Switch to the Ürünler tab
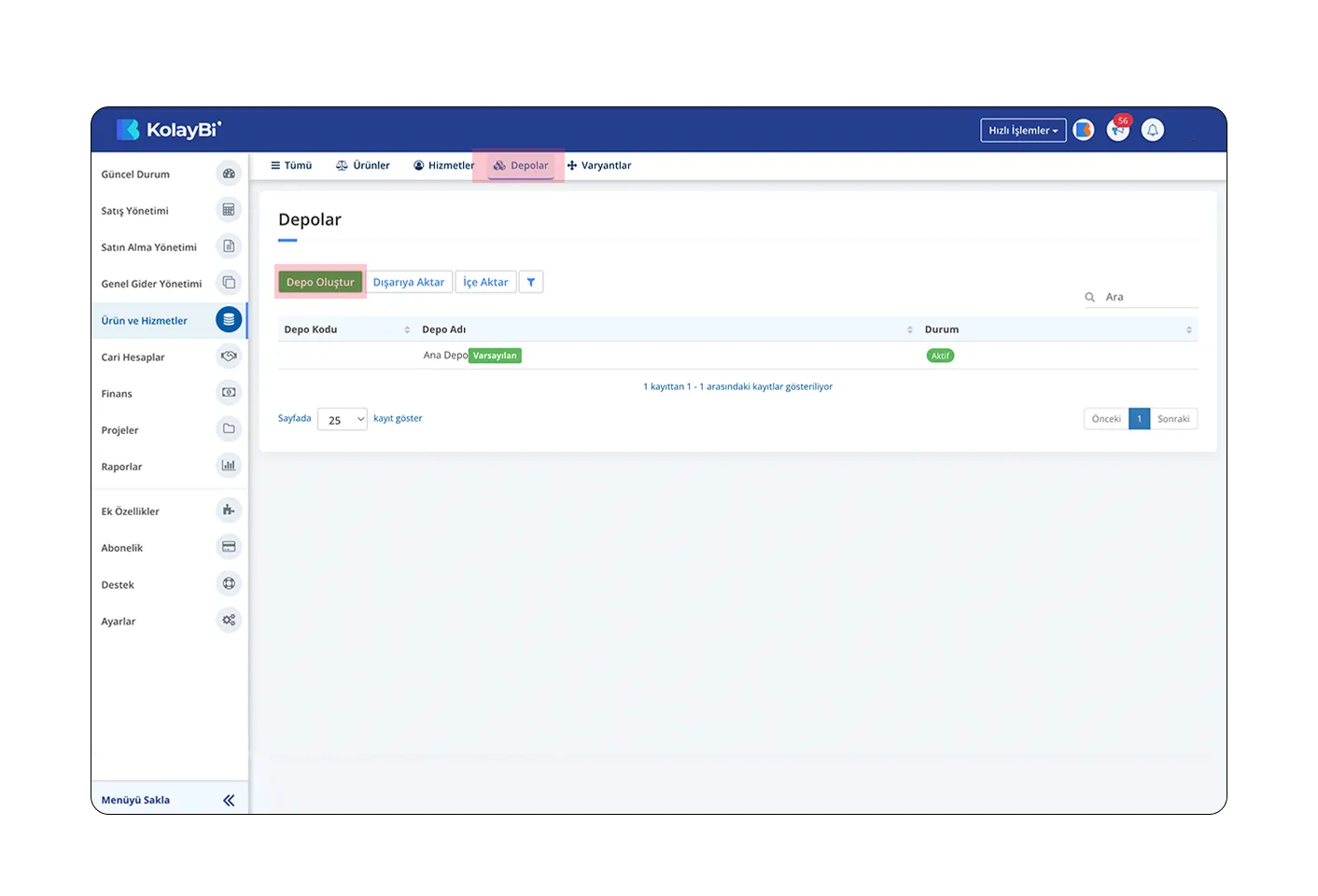This screenshot has height=896, width=1318. (363, 165)
